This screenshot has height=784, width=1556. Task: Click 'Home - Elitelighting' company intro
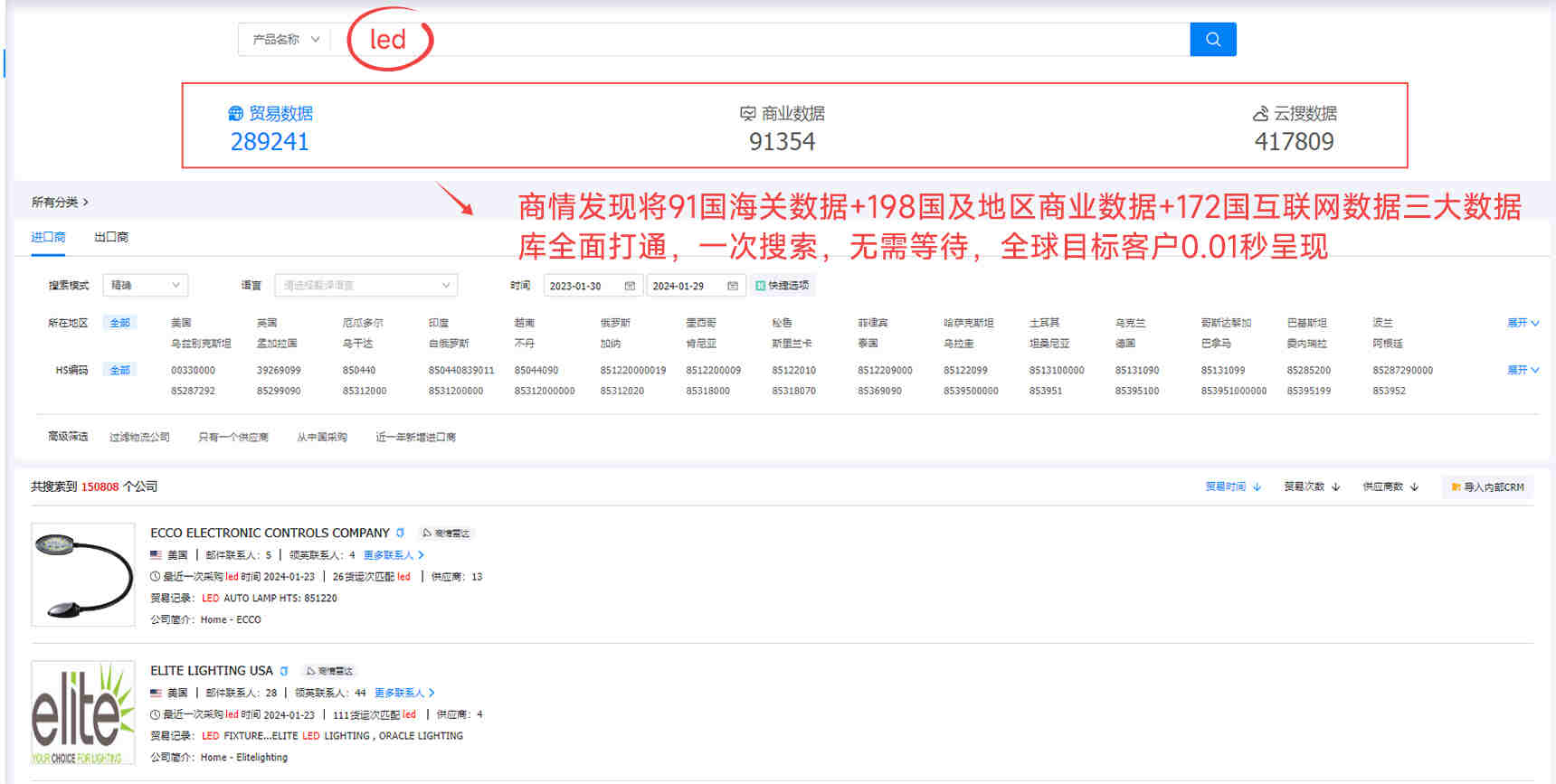tap(244, 758)
